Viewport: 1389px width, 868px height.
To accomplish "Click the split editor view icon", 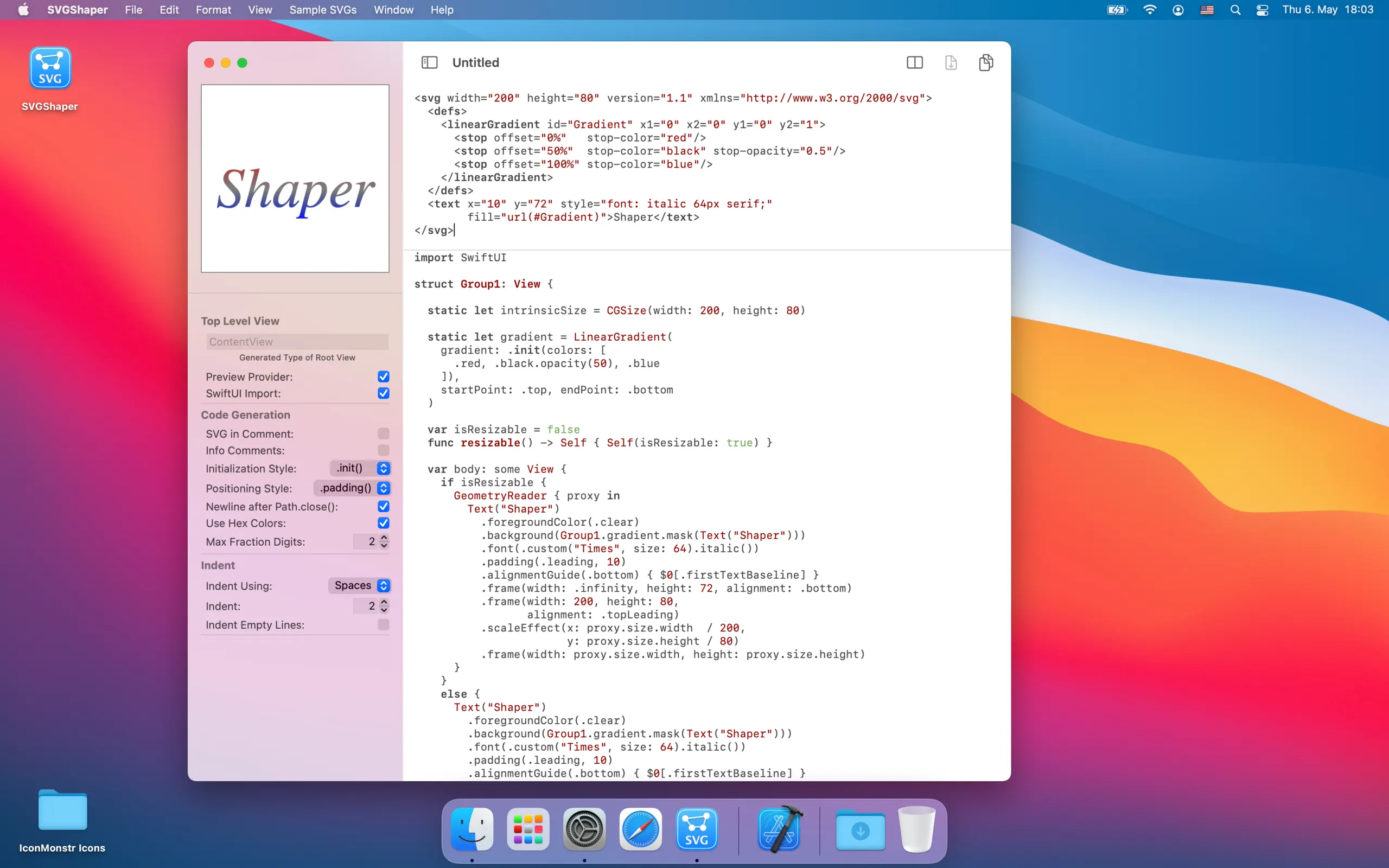I will tap(914, 62).
